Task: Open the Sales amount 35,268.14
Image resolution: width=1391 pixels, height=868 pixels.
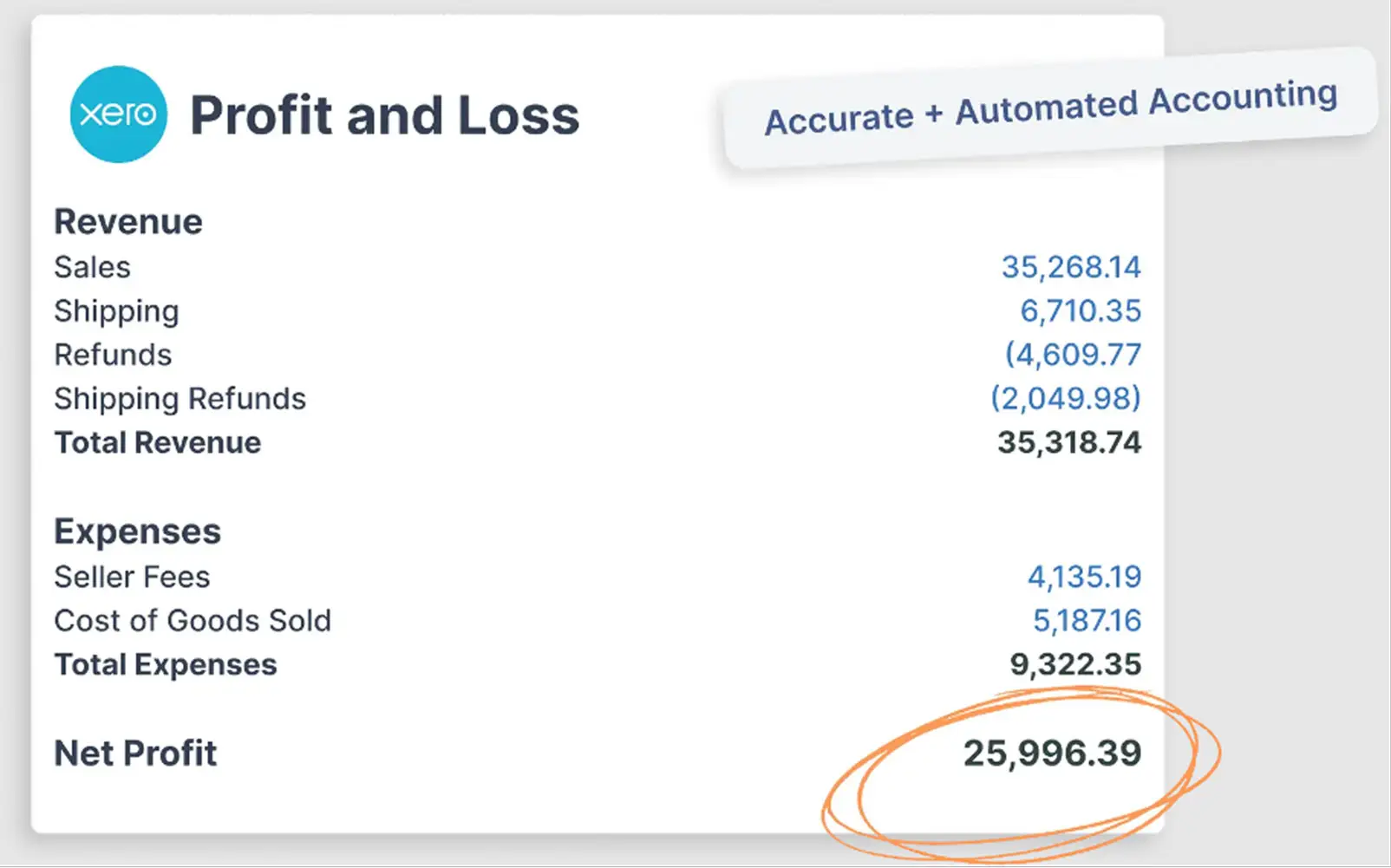Action: tap(1071, 267)
